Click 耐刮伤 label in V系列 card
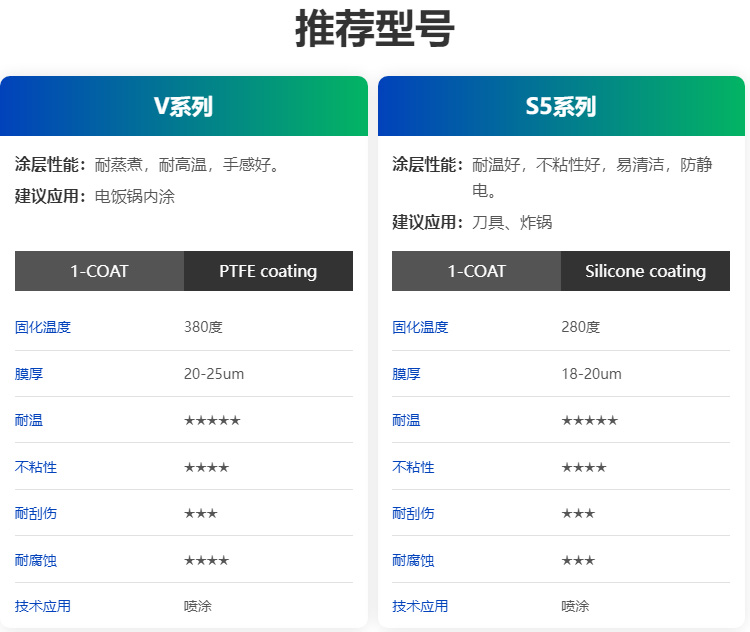The width and height of the screenshot is (750, 632). click(36, 513)
